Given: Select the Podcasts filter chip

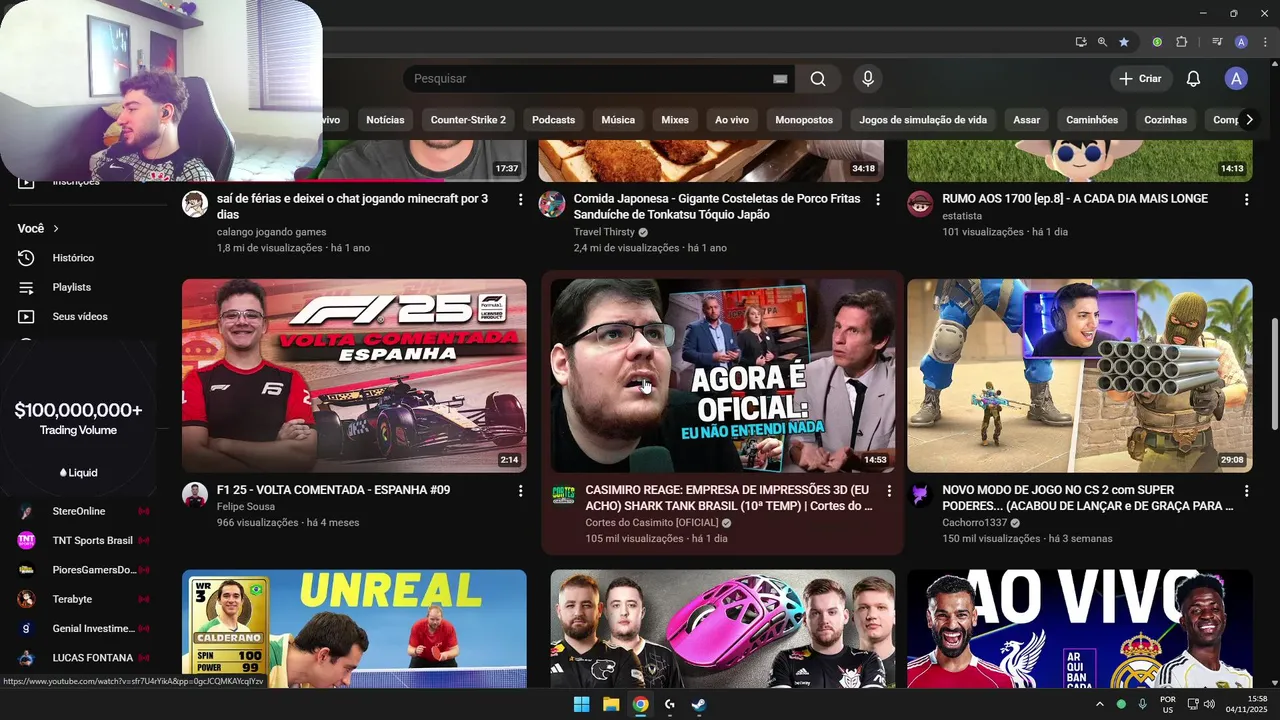Looking at the screenshot, I should (553, 120).
